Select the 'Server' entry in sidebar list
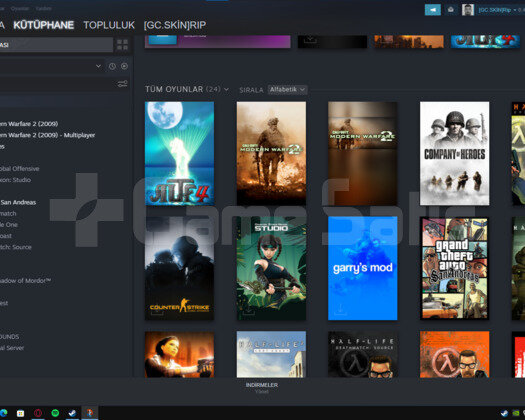This screenshot has height=420, width=525. click(x=12, y=348)
